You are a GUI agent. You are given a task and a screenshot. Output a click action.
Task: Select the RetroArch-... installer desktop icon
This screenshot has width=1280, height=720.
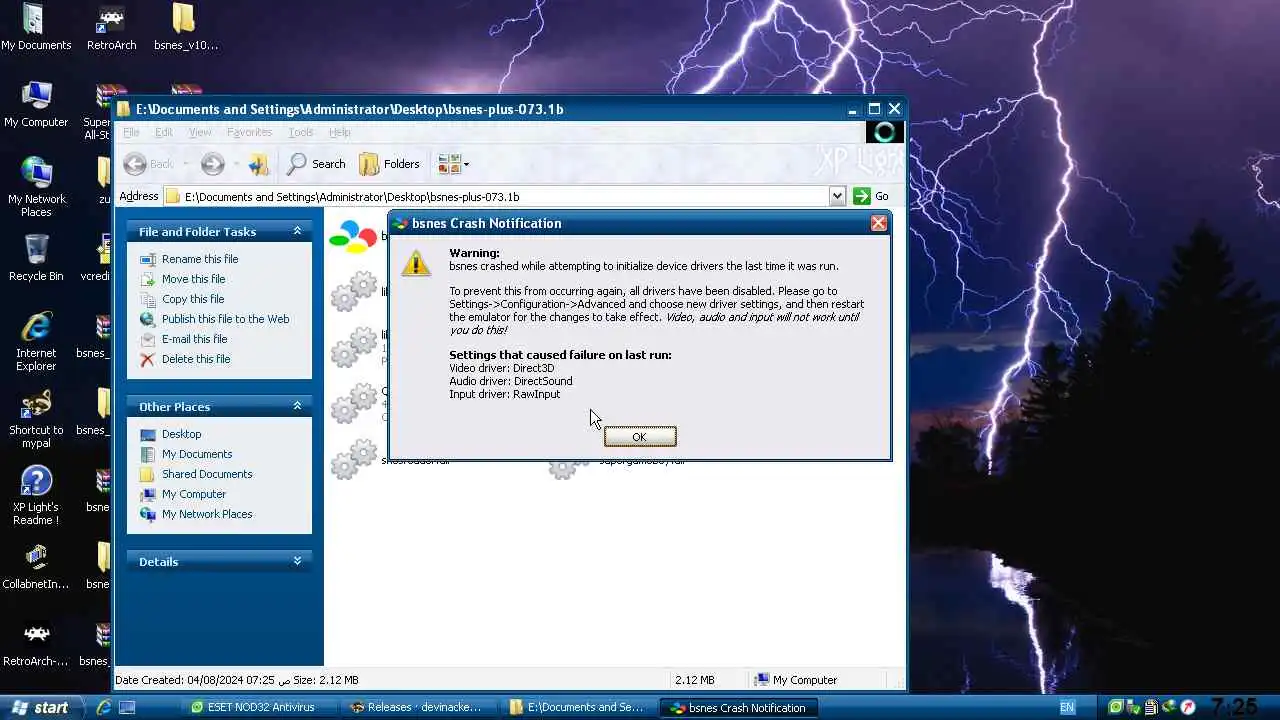click(36, 643)
